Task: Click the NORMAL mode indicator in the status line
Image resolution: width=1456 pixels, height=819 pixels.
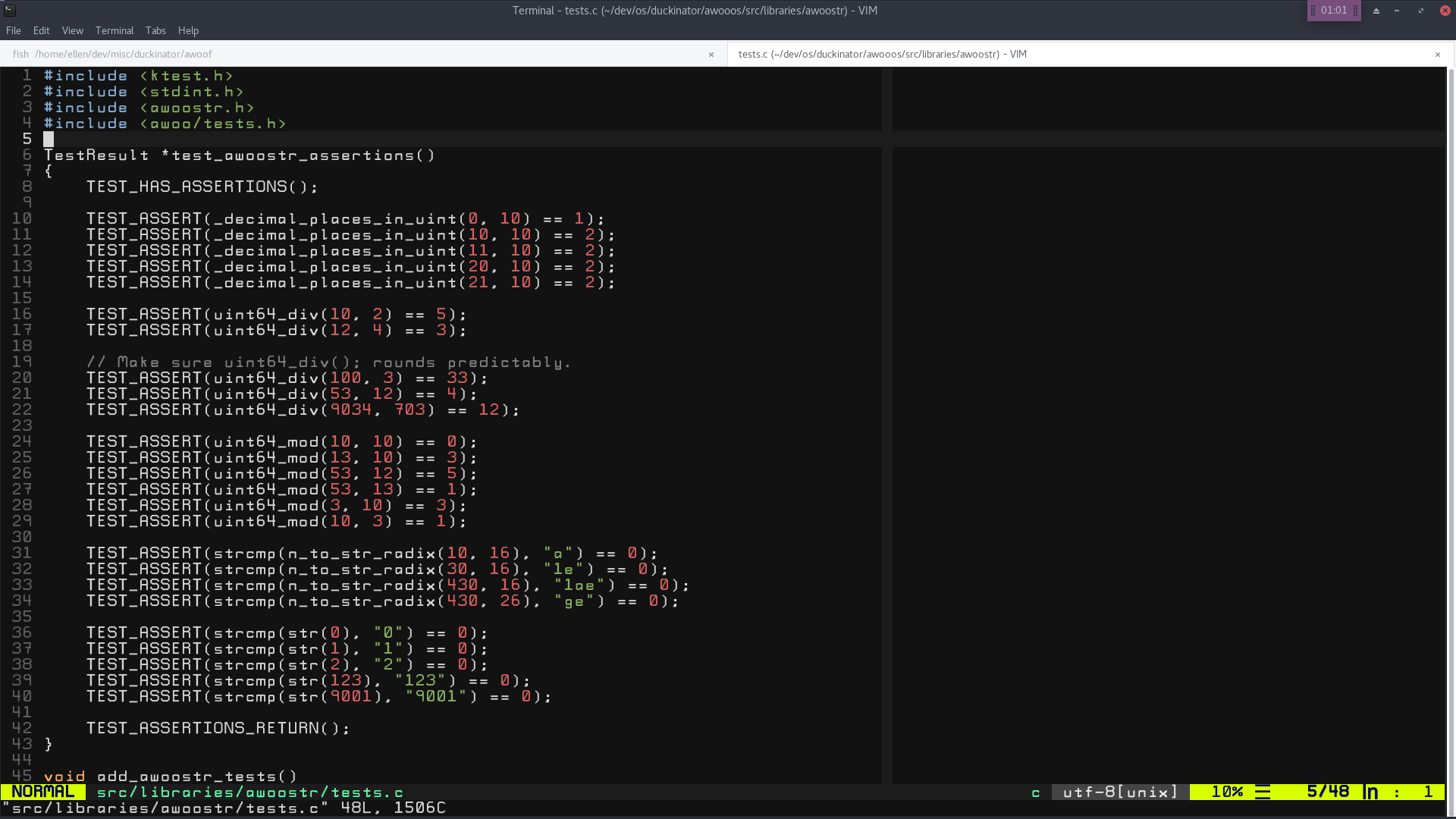Action: pos(43,792)
